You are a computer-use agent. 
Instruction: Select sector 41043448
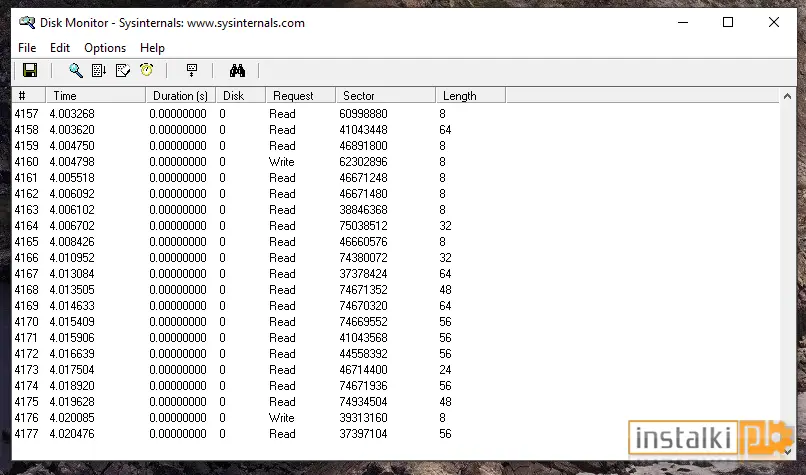[363, 130]
